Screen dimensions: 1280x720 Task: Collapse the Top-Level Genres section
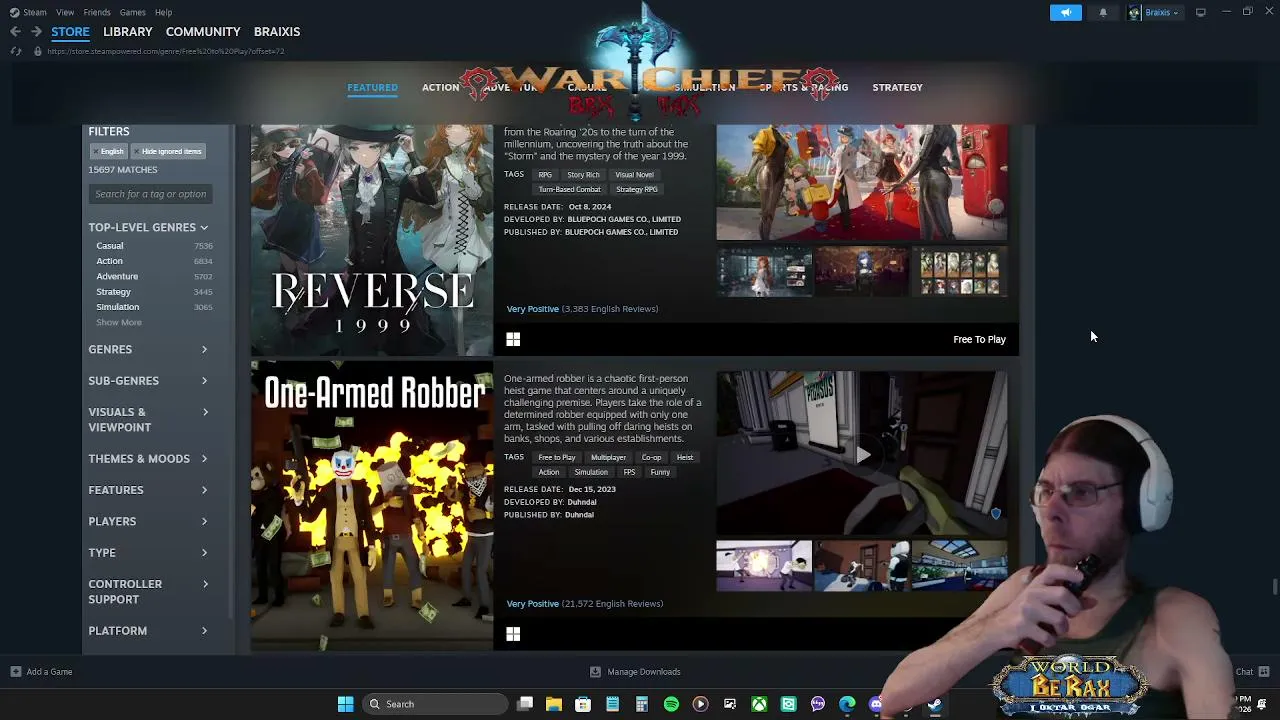pos(148,227)
